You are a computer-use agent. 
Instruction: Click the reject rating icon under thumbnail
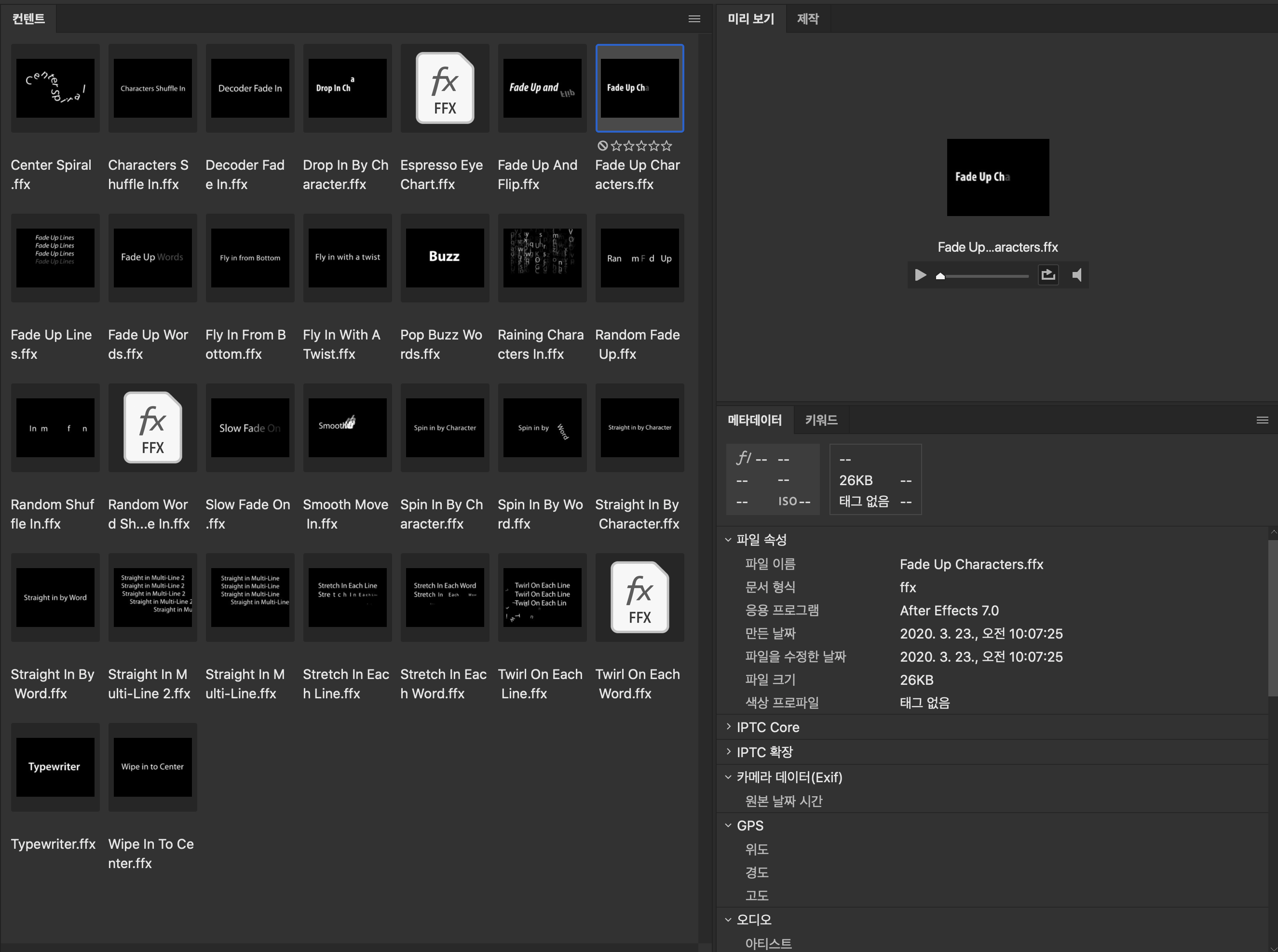point(602,146)
